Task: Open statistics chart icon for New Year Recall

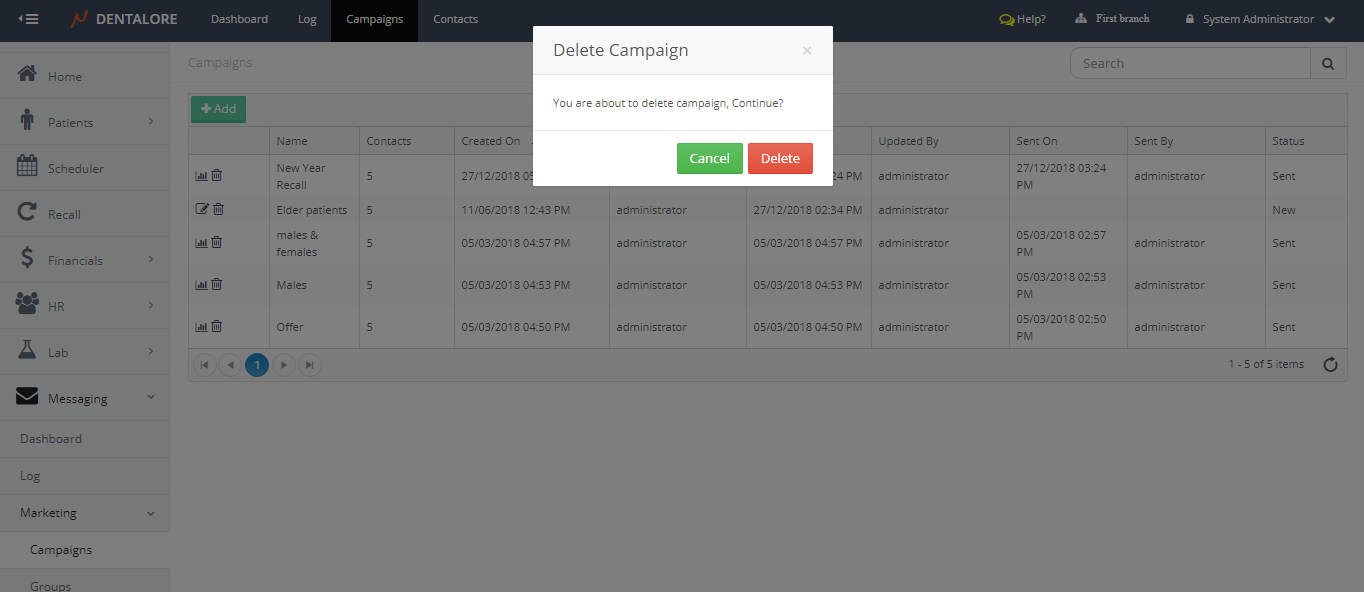Action: point(201,176)
